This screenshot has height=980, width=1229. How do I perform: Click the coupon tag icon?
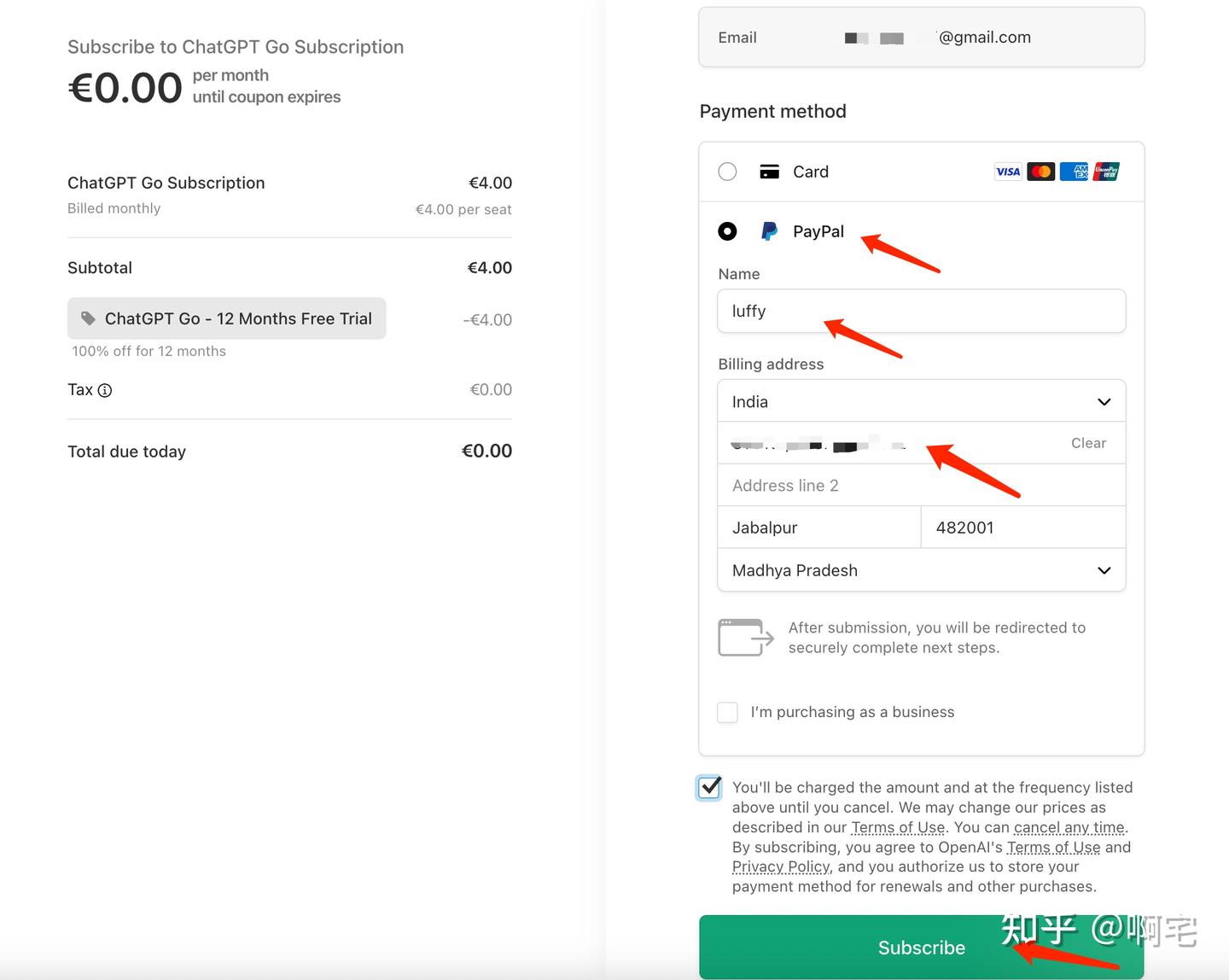point(88,318)
